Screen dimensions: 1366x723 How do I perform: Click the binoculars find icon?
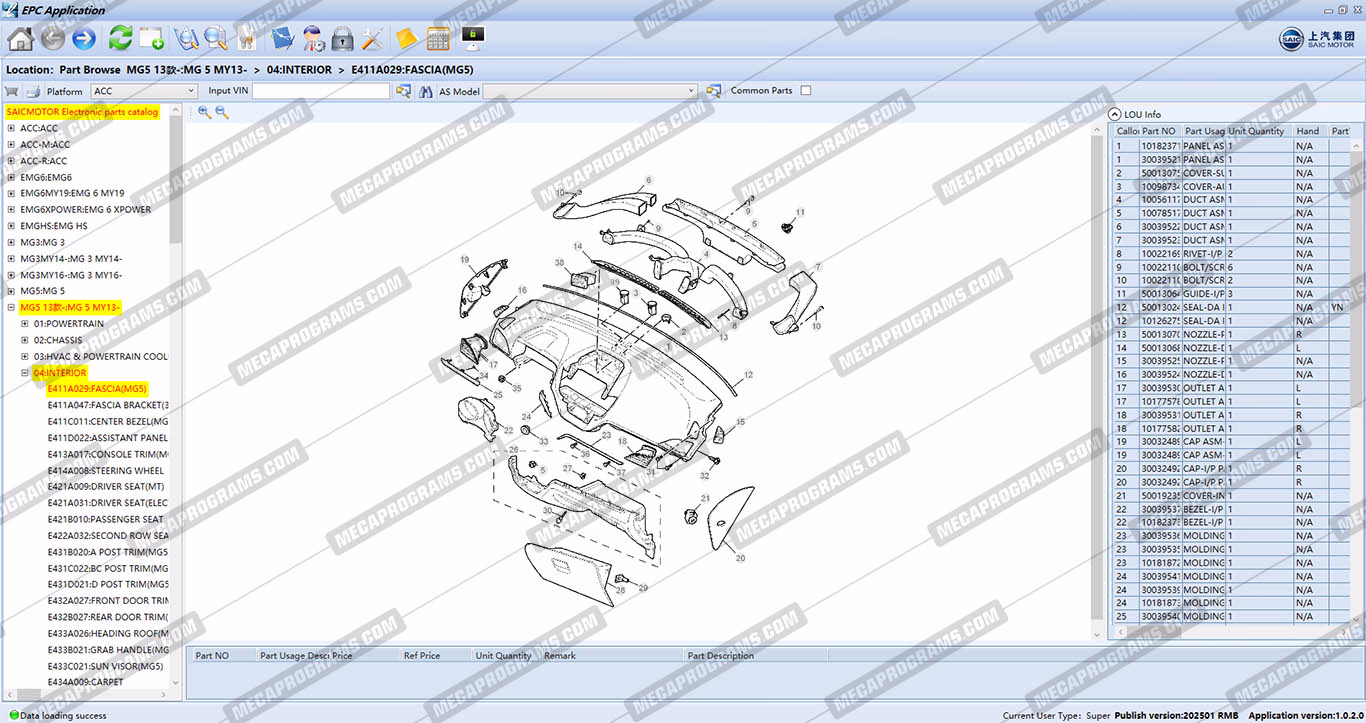click(x=424, y=91)
